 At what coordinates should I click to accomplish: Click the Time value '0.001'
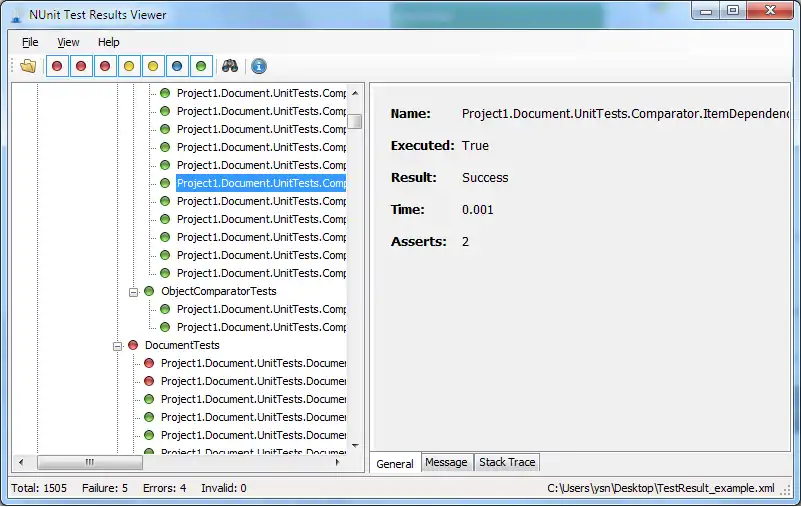478,210
